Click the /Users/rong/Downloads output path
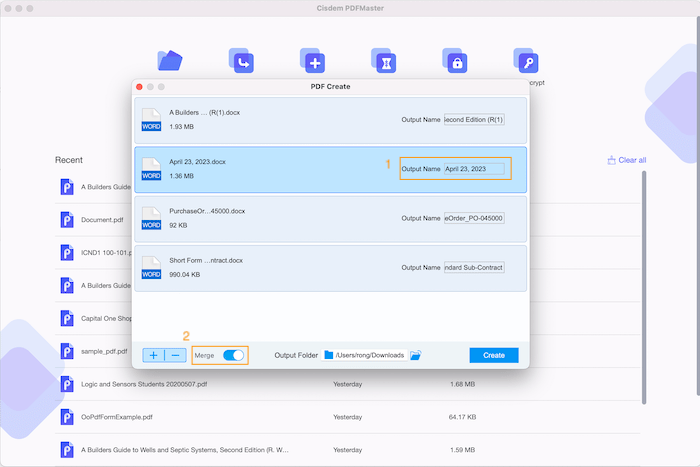Viewport: 700px width, 467px height. [x=370, y=355]
